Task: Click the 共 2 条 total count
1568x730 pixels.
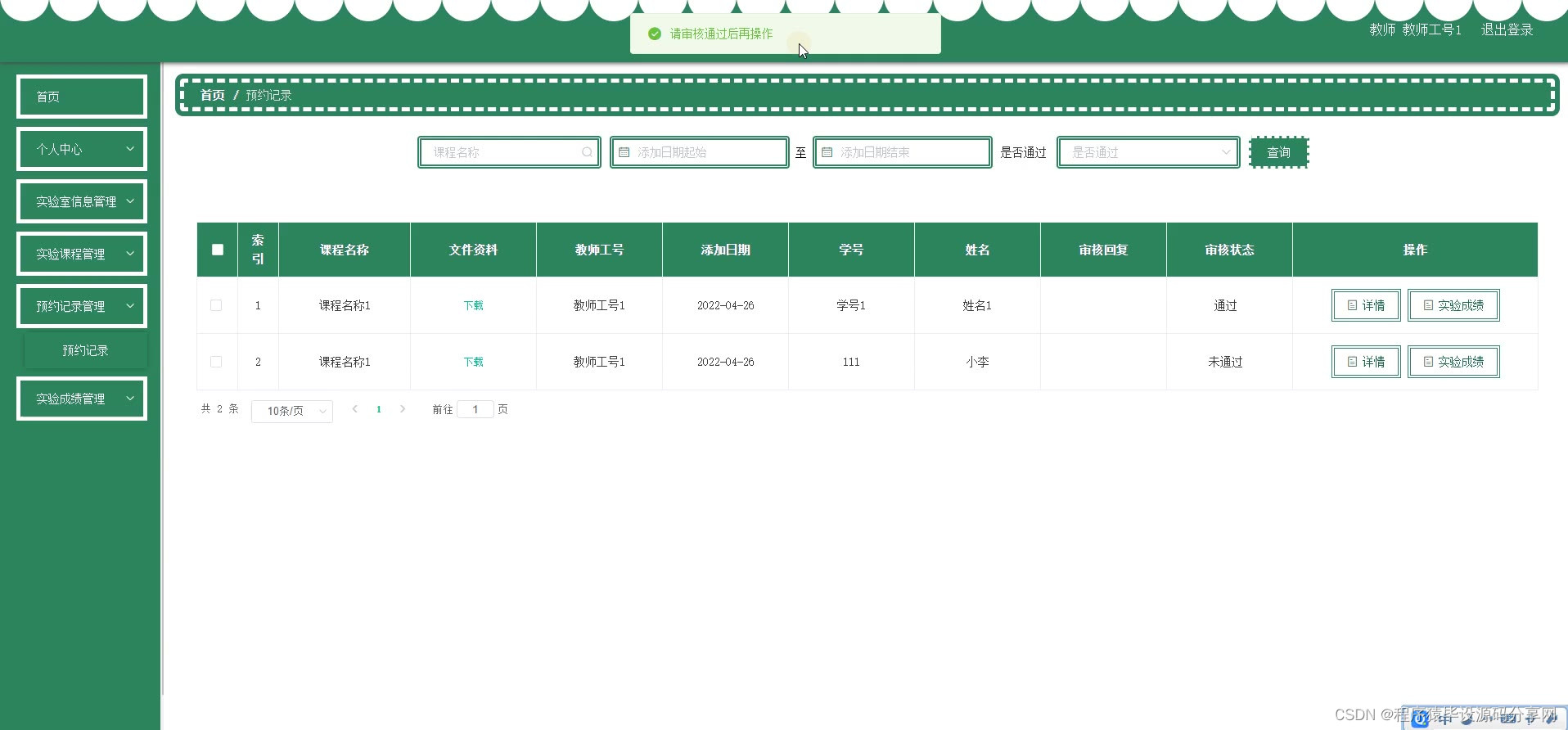Action: [x=219, y=408]
